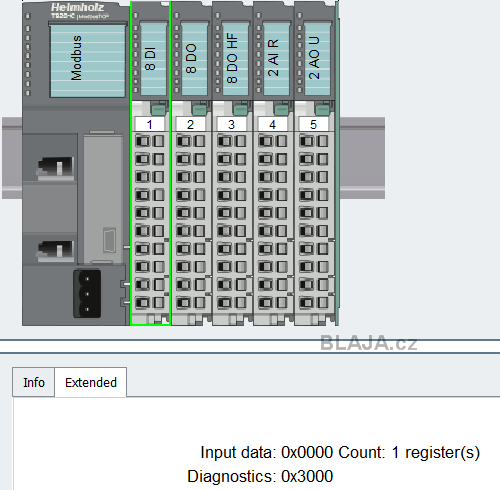The image size is (500, 490).
Task: Select the 2 AO U module
Action: (314, 163)
